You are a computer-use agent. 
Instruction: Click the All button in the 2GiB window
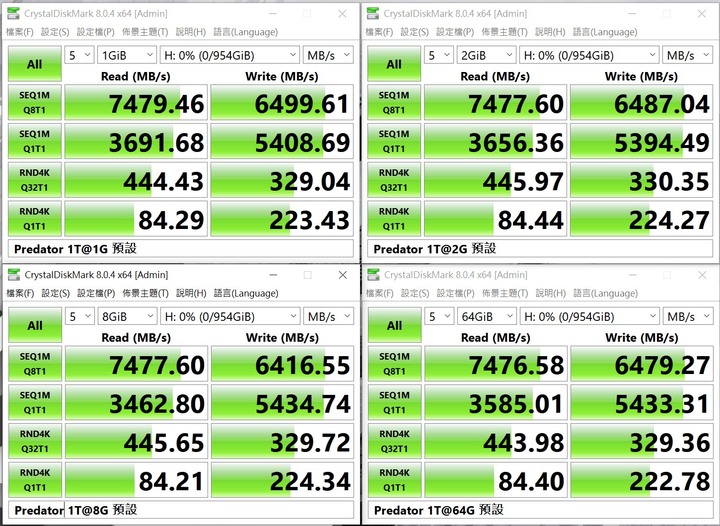pos(394,64)
